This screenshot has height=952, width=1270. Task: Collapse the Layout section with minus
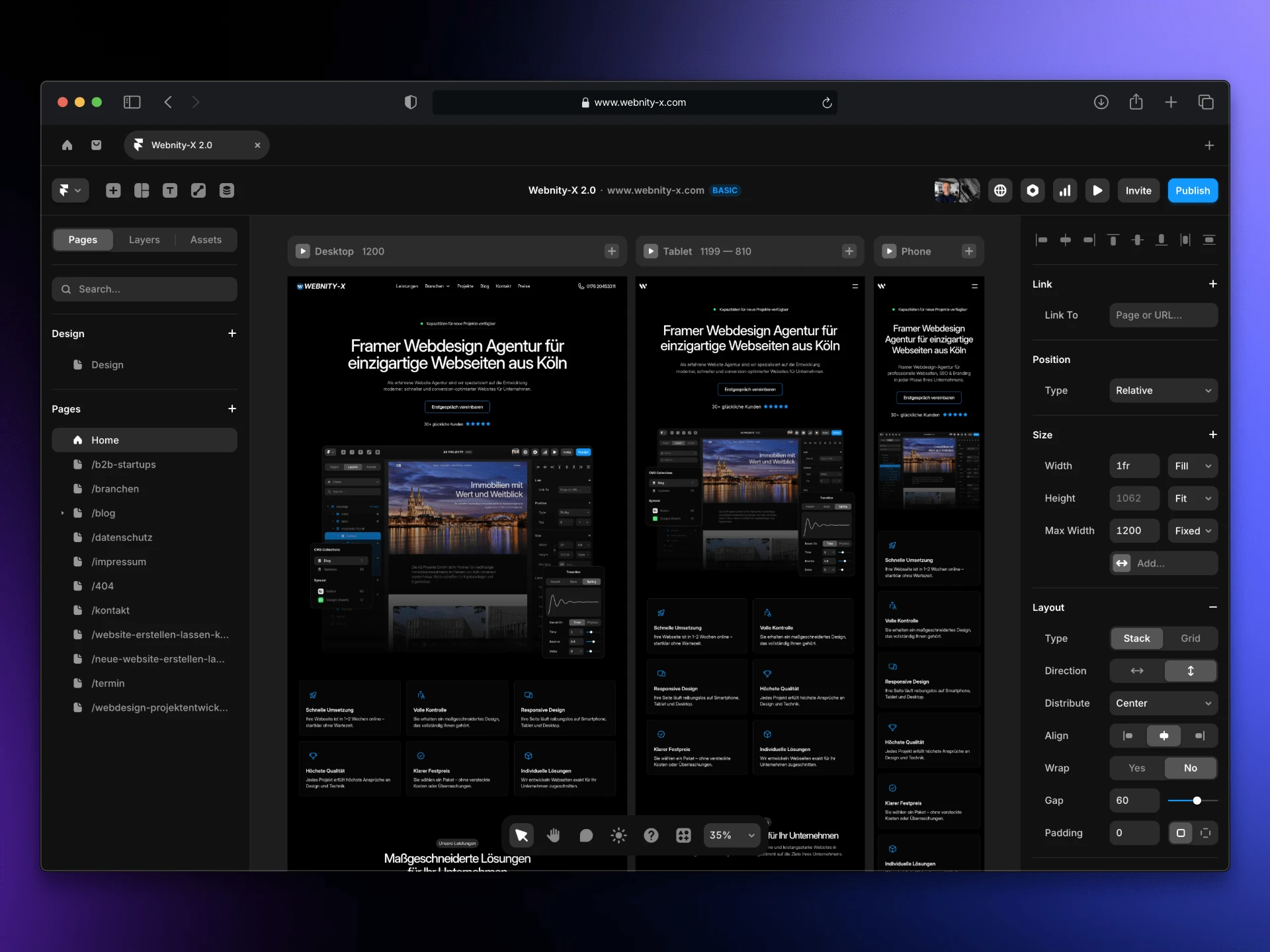(1212, 607)
